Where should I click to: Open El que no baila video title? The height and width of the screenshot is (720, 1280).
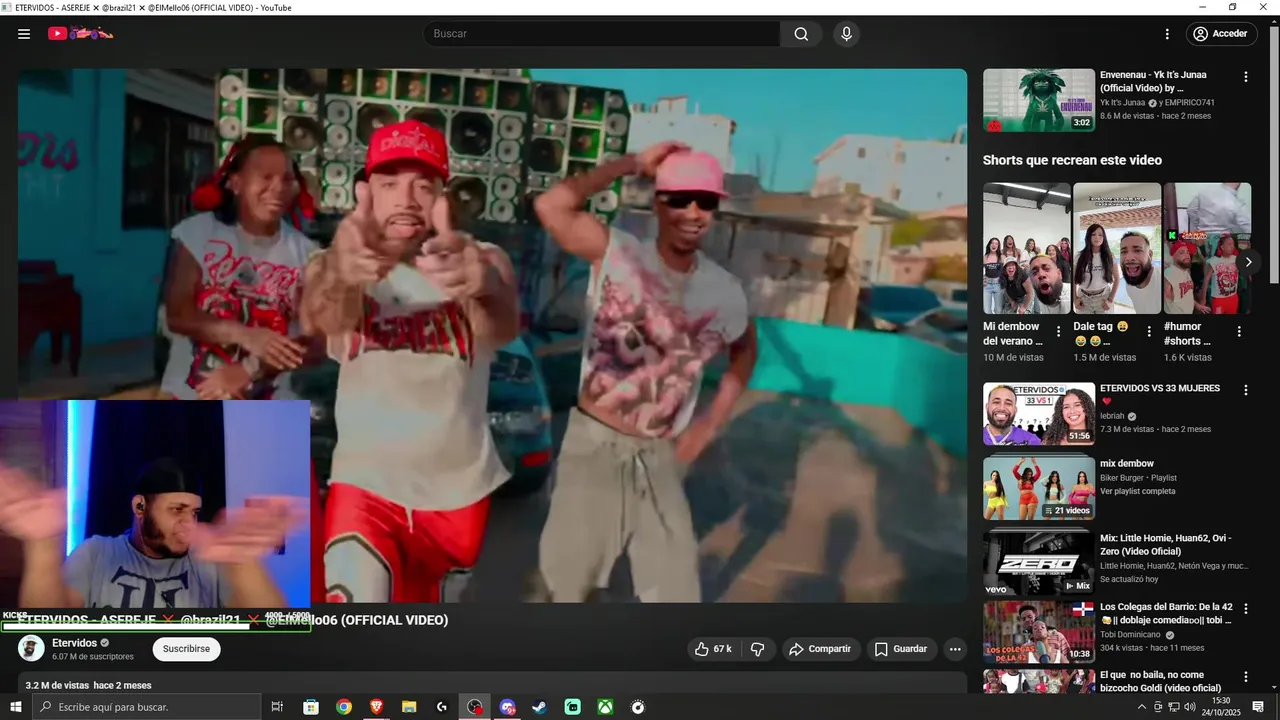[x=1160, y=681]
